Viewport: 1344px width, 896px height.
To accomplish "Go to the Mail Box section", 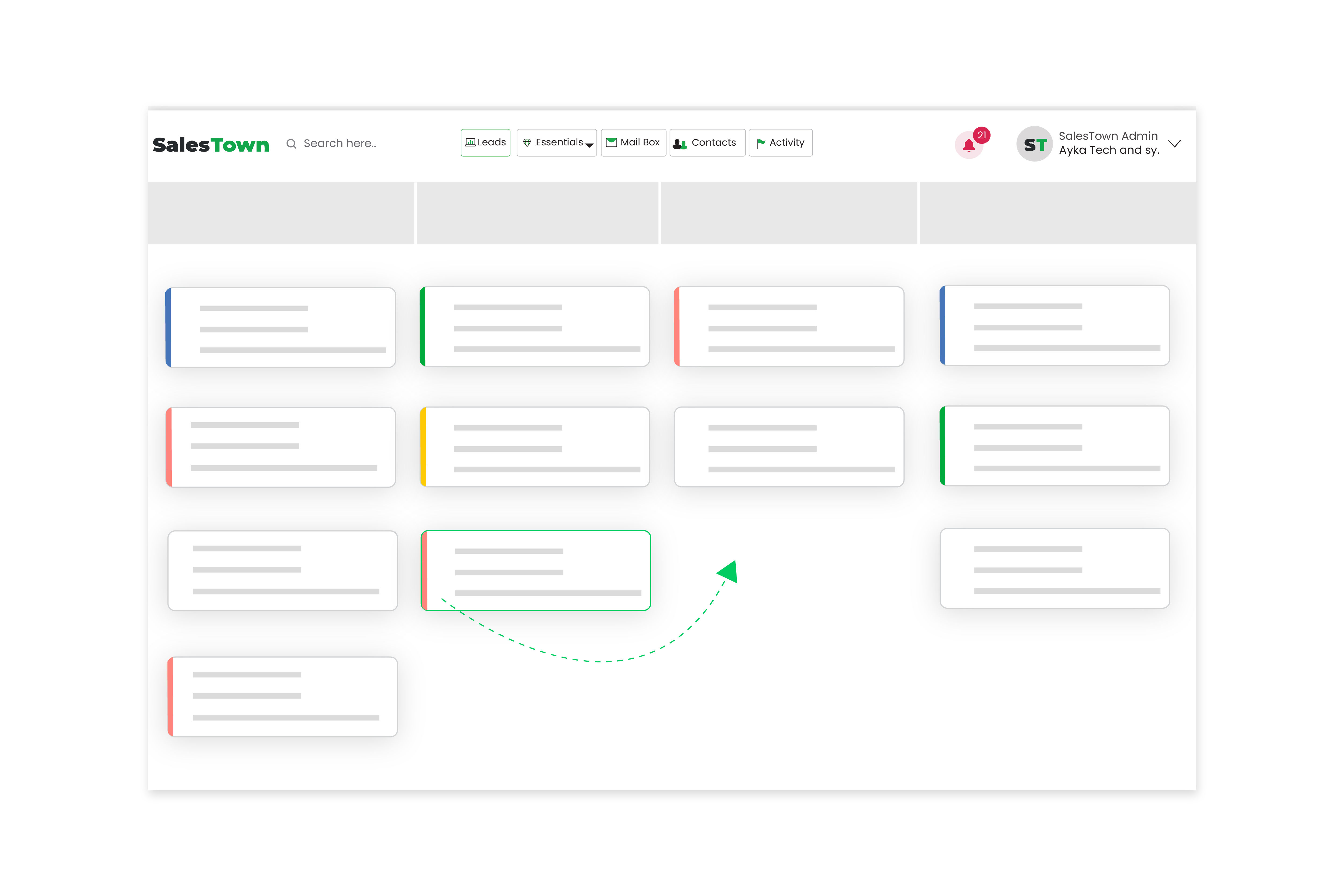I will point(639,142).
